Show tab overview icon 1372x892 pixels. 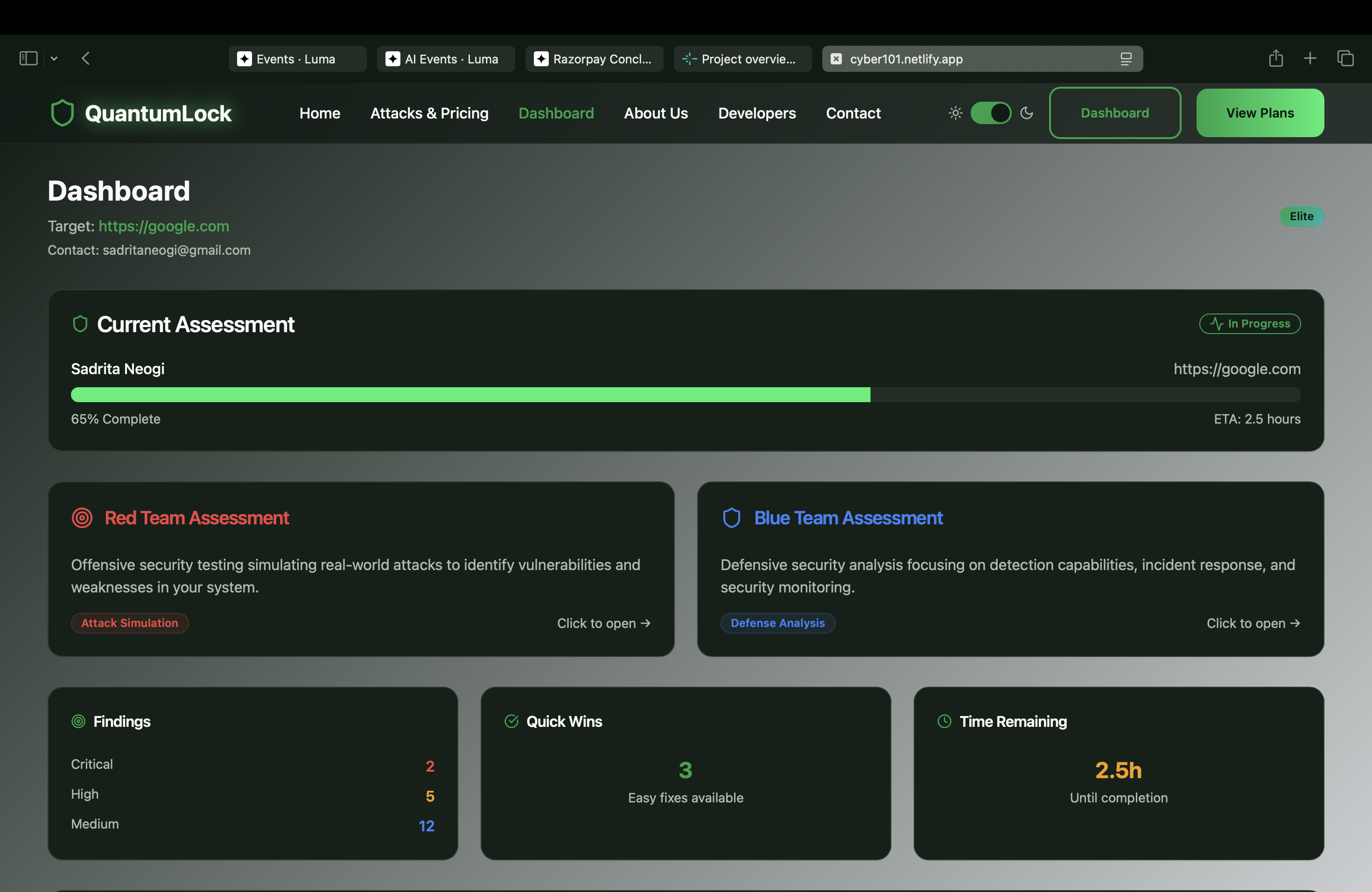click(x=1345, y=58)
